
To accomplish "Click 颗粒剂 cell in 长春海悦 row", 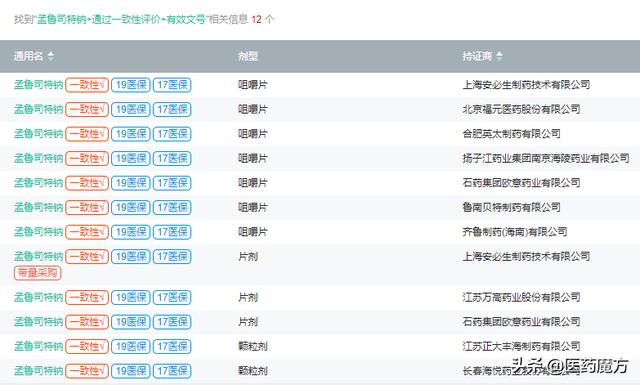I will 253,371.
